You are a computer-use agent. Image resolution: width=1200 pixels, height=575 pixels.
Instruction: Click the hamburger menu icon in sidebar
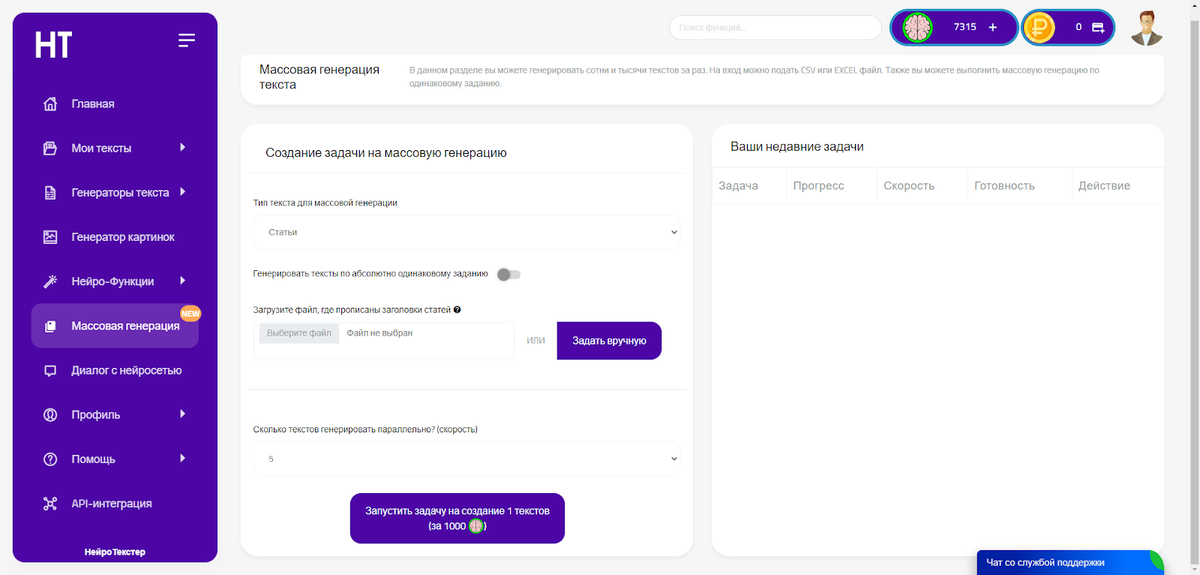tap(186, 40)
